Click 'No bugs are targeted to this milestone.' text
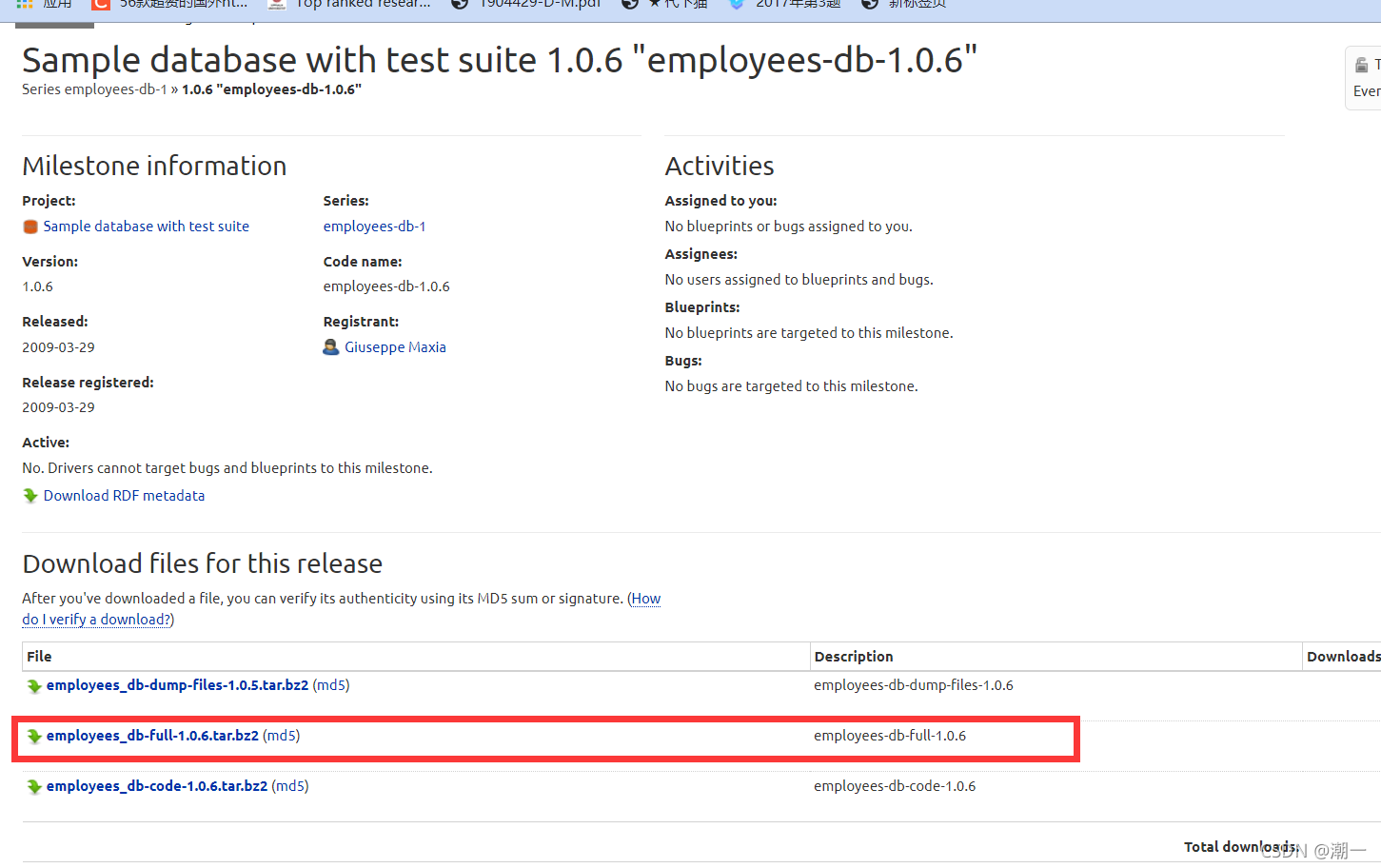The width and height of the screenshot is (1381, 868). point(792,386)
